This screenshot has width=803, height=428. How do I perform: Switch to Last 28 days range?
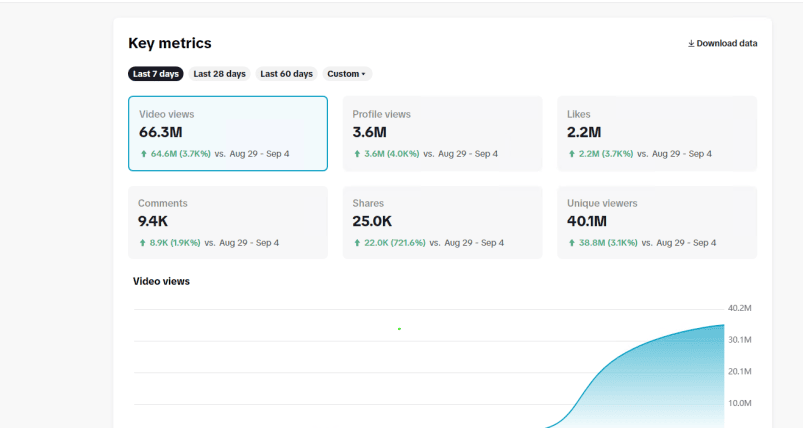point(219,74)
